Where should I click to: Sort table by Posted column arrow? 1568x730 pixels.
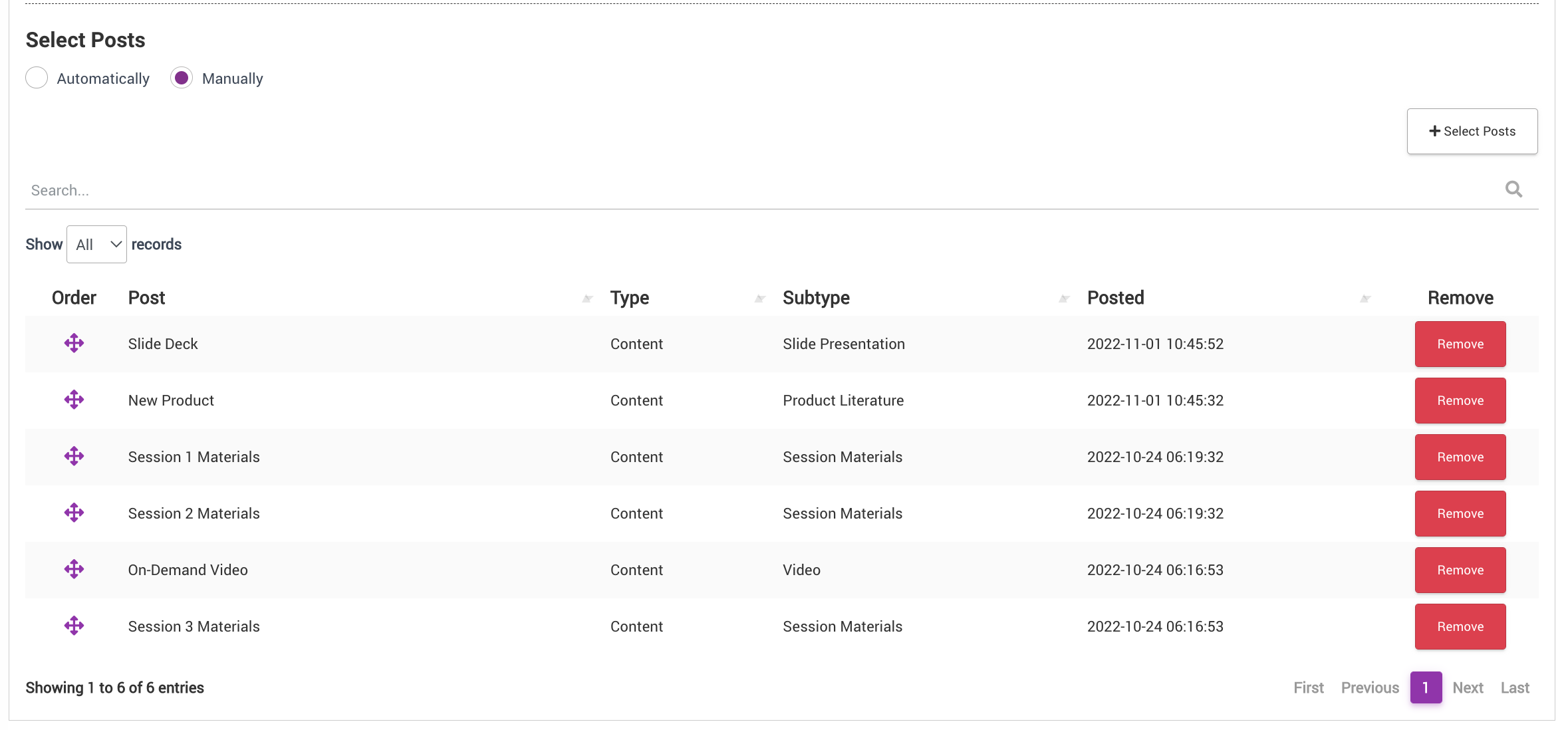pyautogui.click(x=1365, y=299)
